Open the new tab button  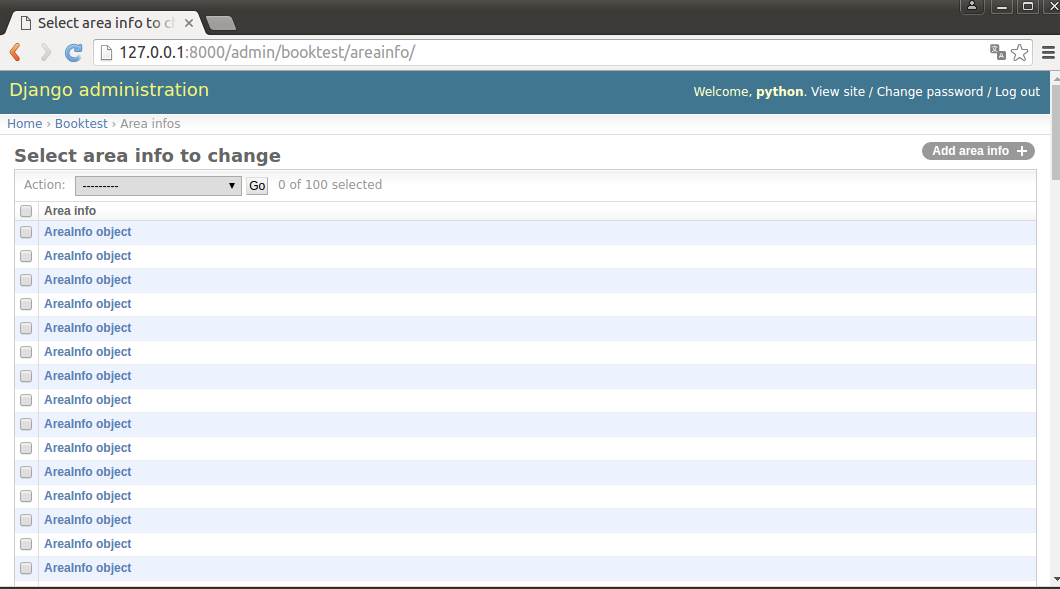point(220,23)
